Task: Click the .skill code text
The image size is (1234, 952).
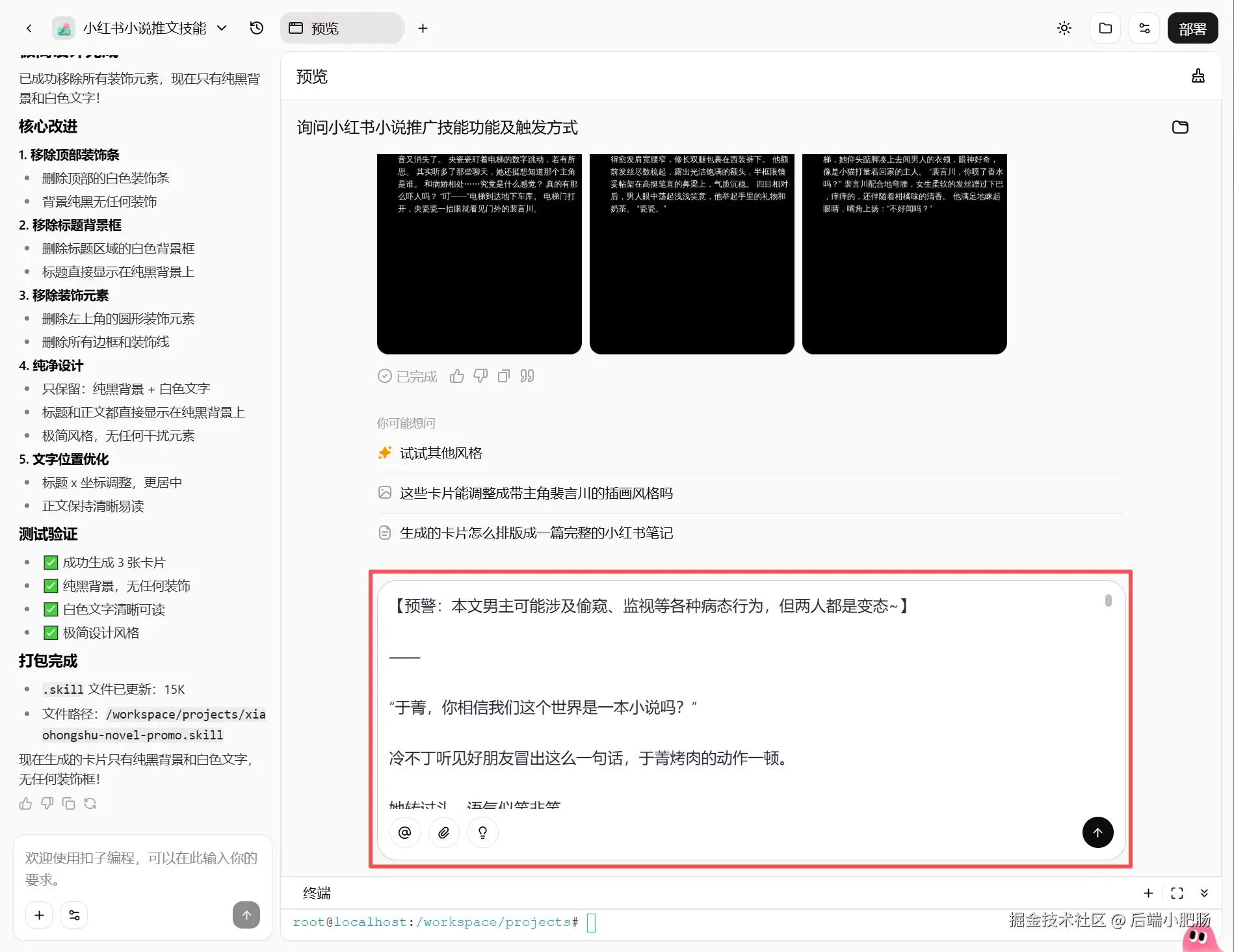Action: pos(63,689)
